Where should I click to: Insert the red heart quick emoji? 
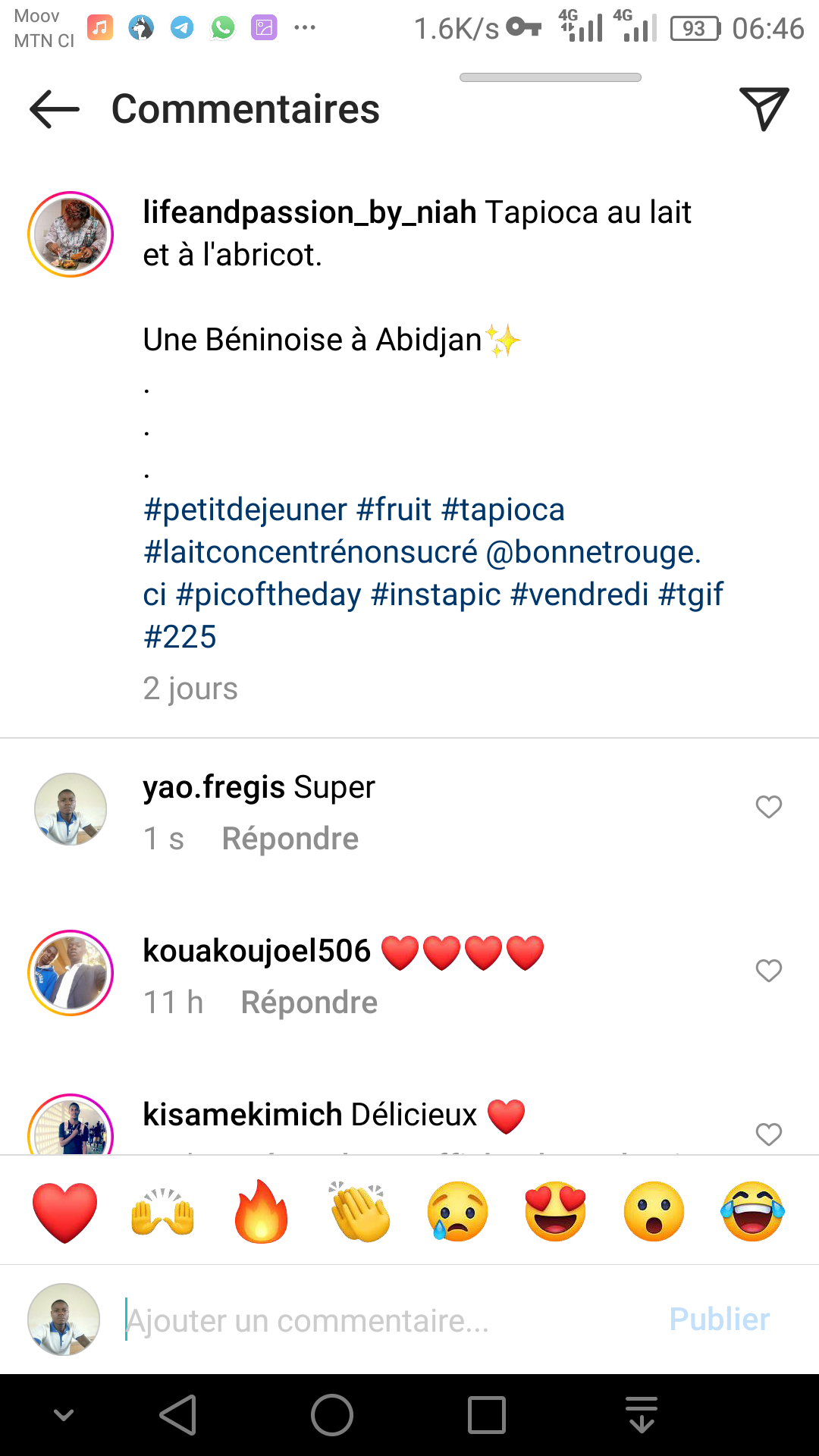(x=65, y=1211)
